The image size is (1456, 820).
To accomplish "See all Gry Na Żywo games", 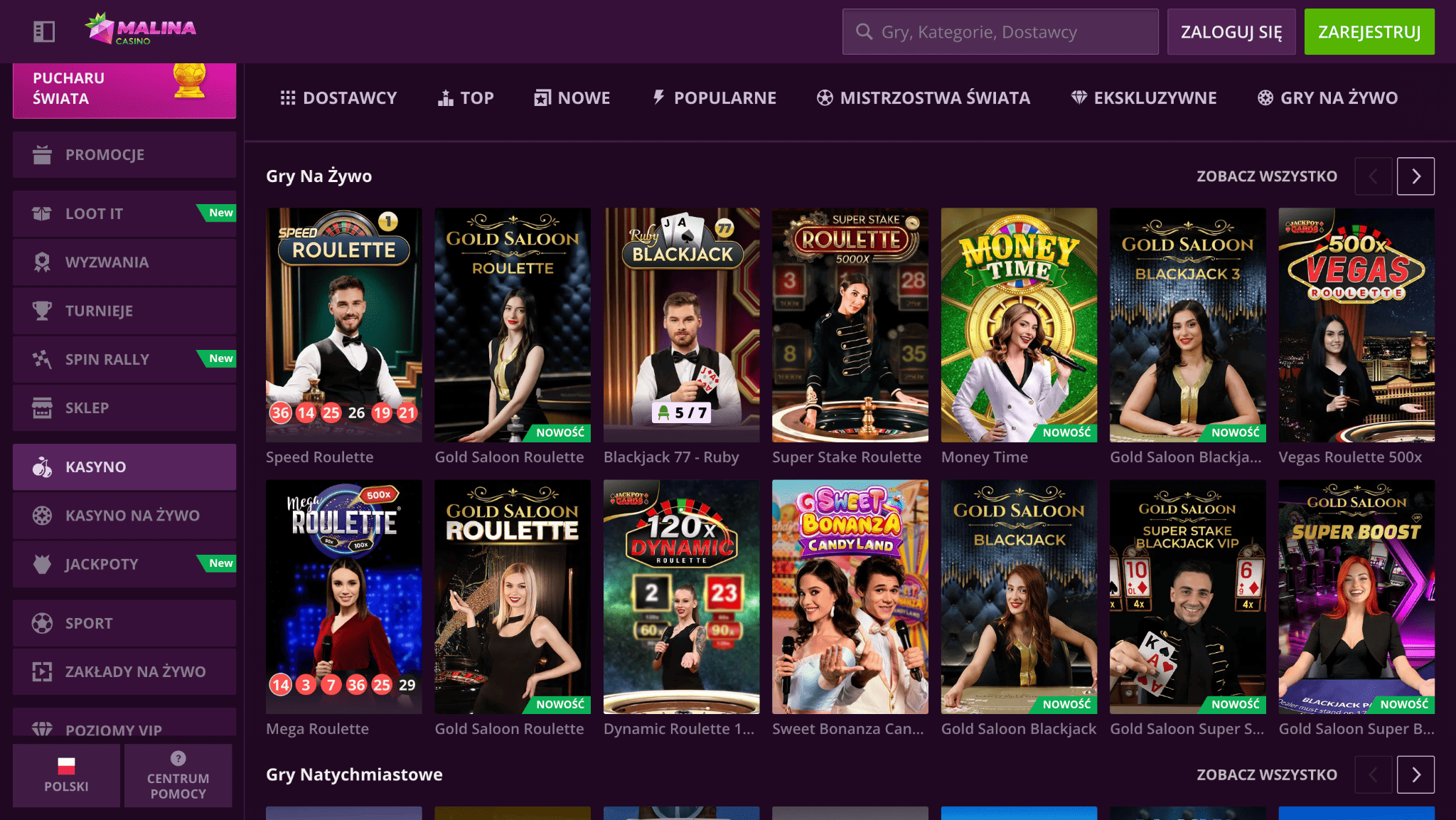I will coord(1267,176).
